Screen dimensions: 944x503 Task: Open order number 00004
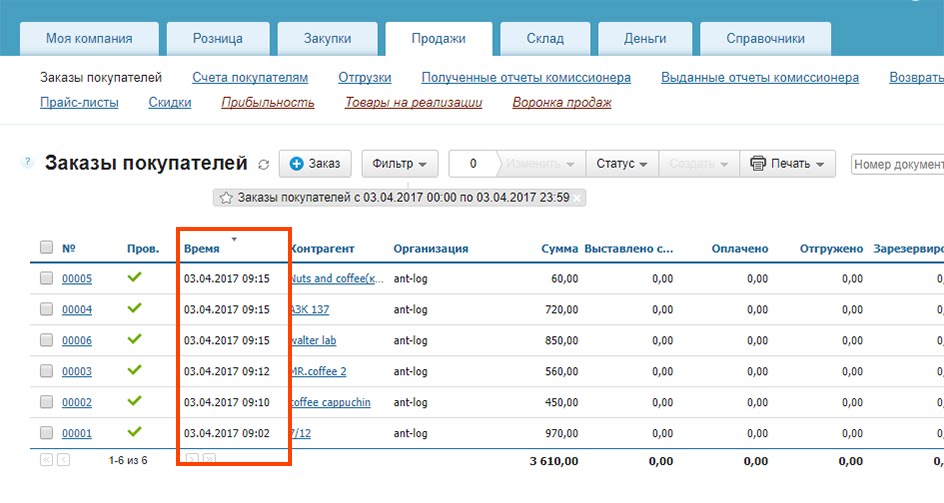click(77, 310)
